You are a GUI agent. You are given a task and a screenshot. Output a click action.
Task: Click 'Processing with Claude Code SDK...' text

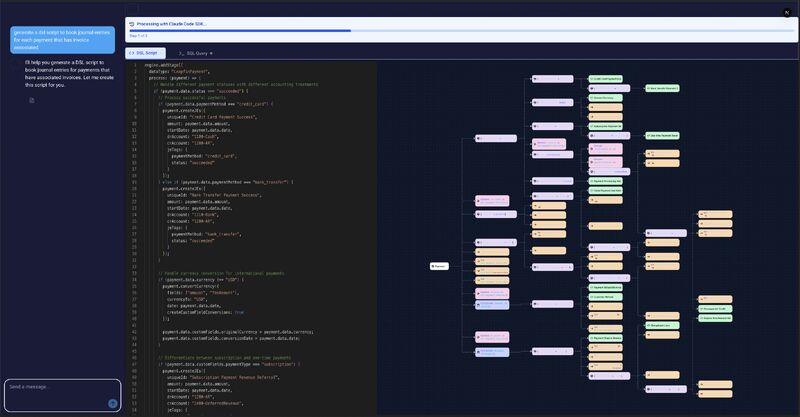(x=171, y=24)
